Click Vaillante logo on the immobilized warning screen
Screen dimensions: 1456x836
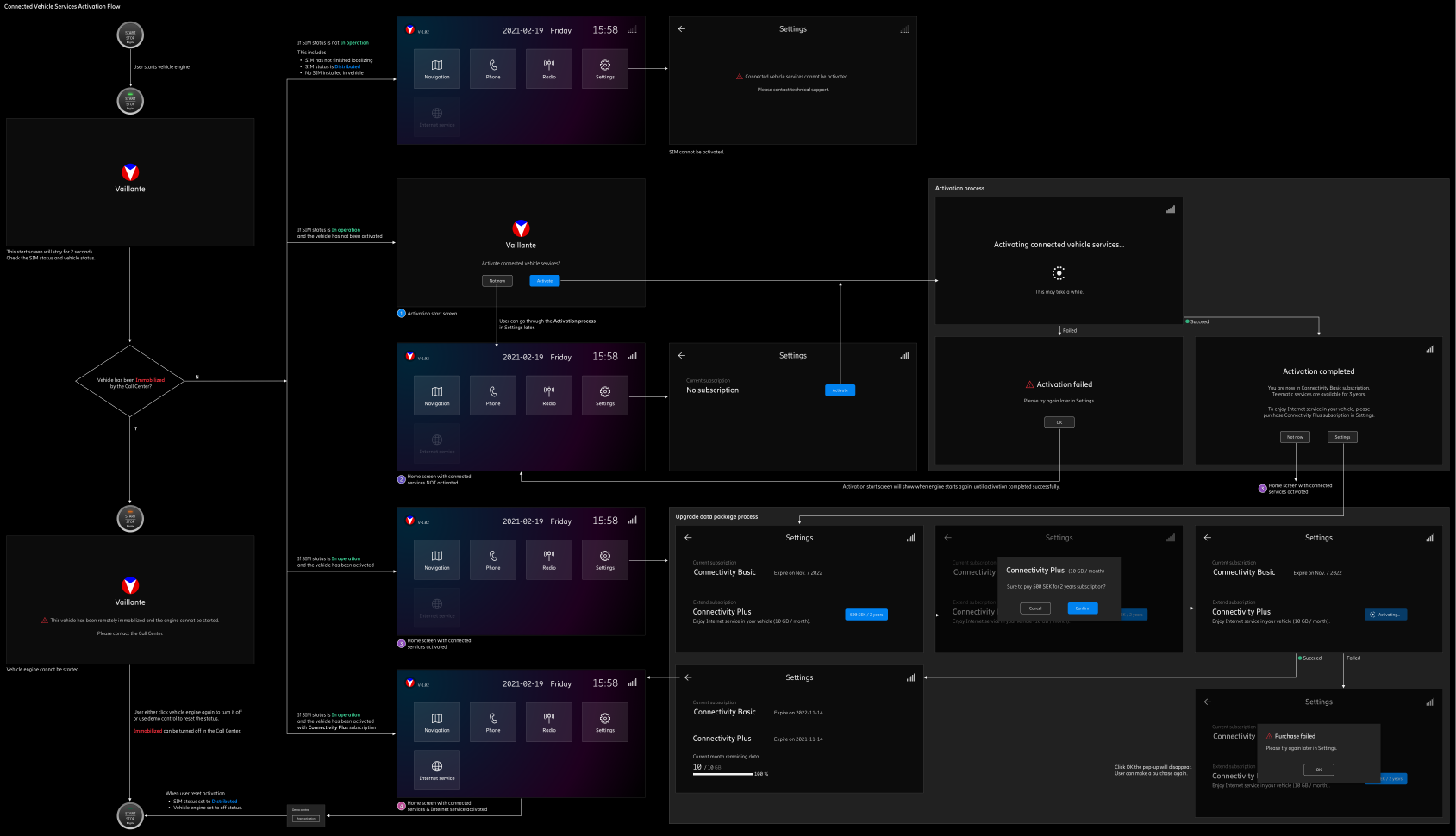[130, 586]
